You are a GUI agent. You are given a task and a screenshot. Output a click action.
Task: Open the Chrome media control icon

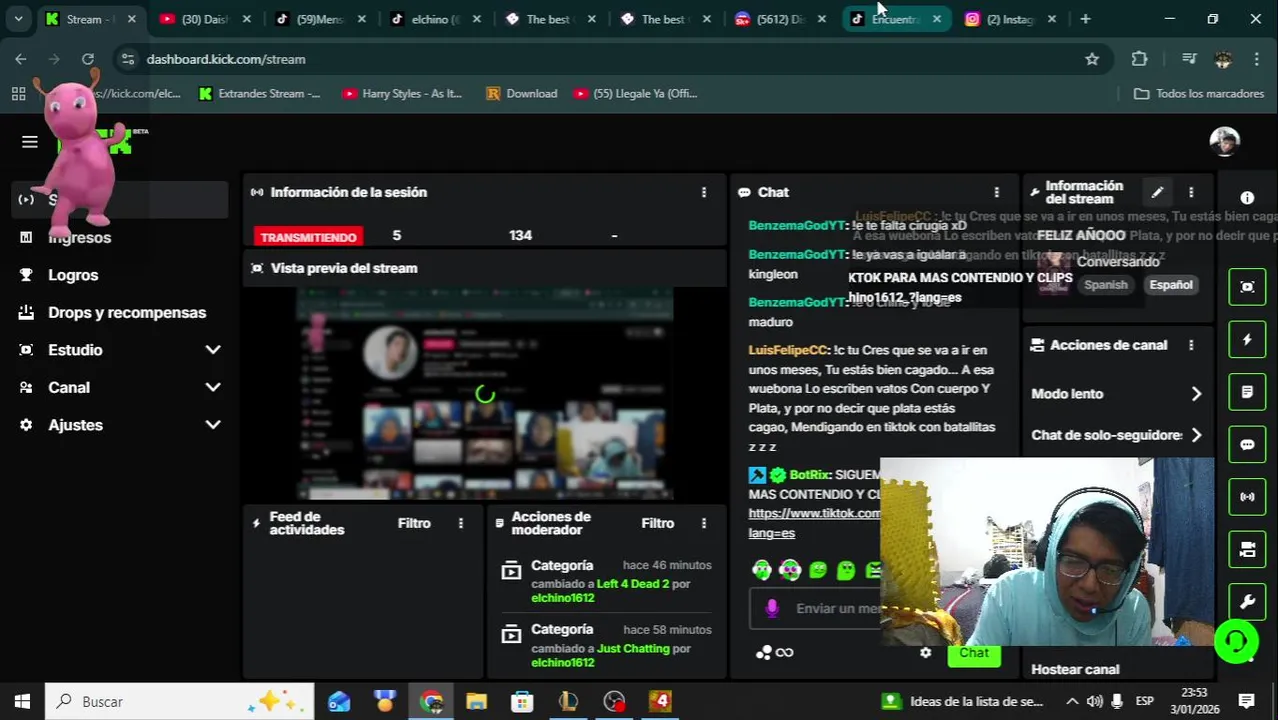pos(1189,59)
